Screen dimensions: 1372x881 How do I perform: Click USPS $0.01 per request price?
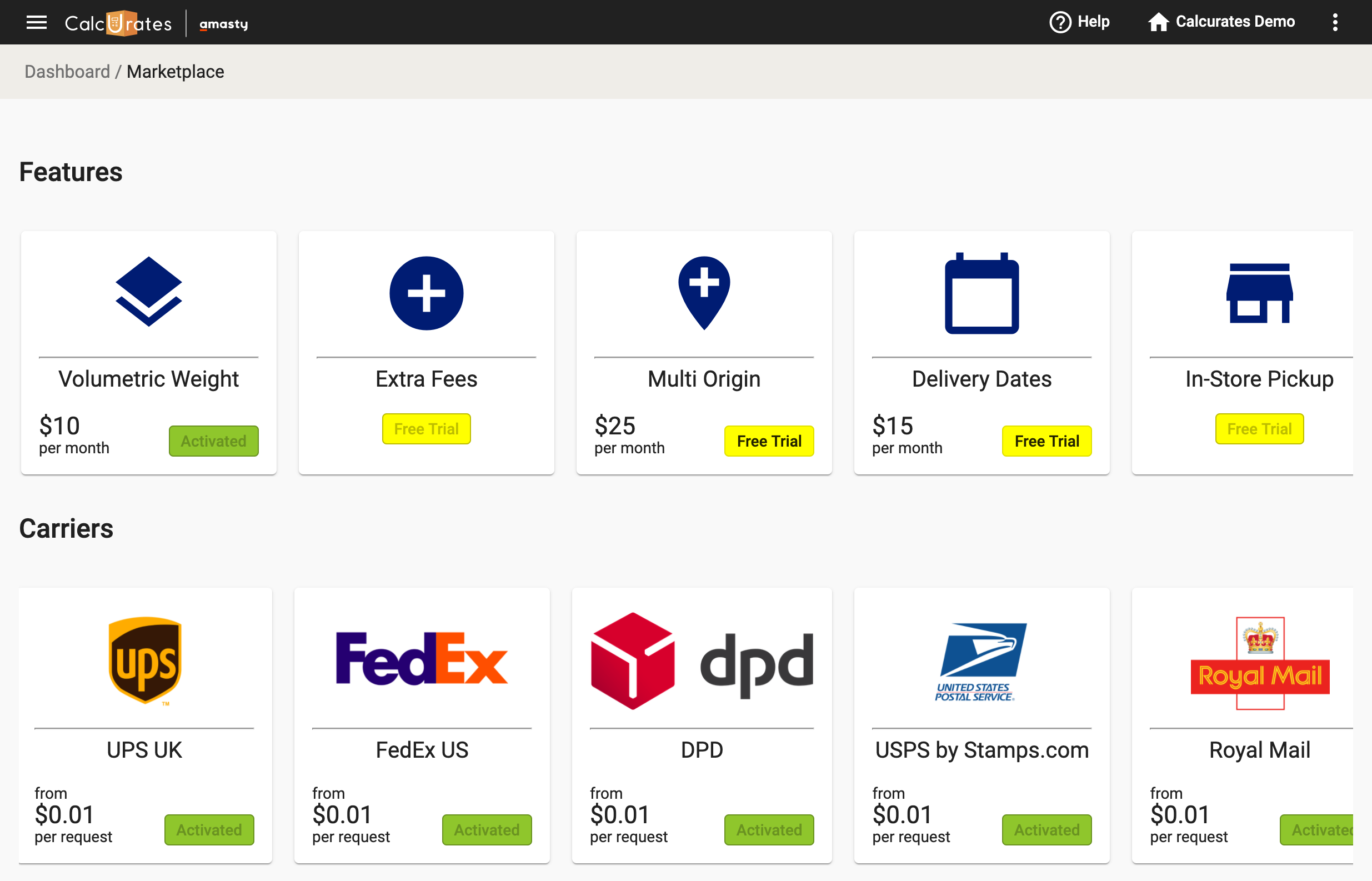tap(911, 815)
